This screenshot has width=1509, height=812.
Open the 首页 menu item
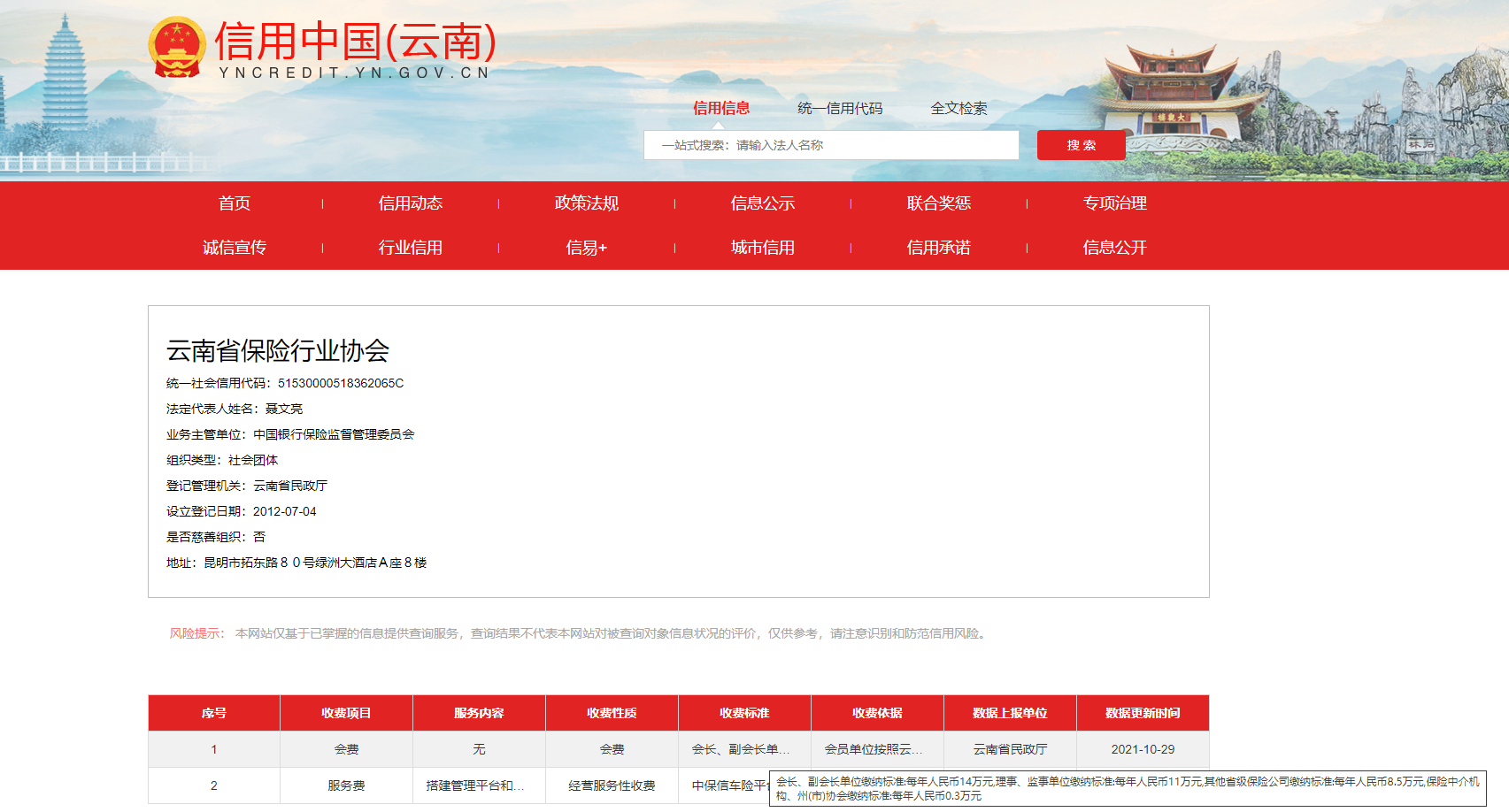(x=235, y=203)
